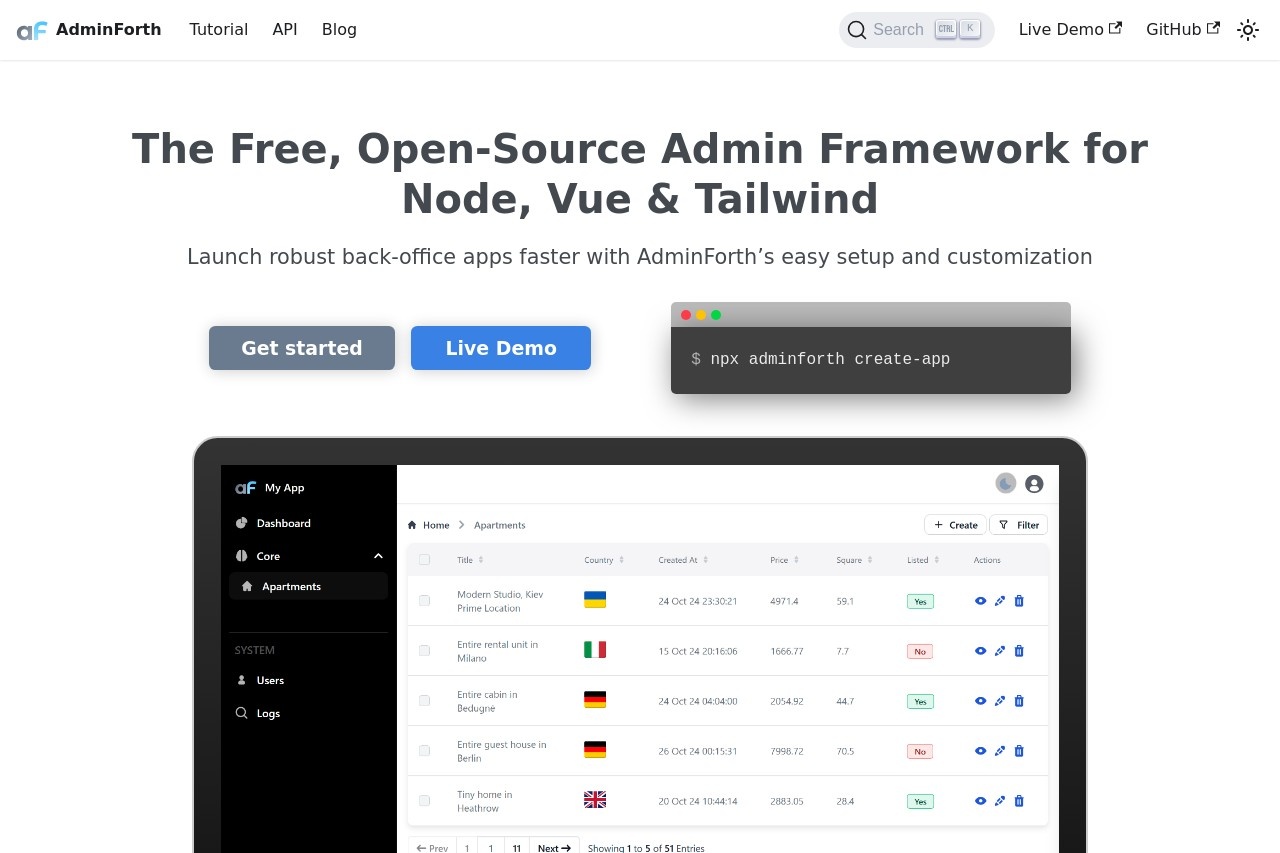Open the Tutorial nav item
The height and width of the screenshot is (853, 1280).
218,30
